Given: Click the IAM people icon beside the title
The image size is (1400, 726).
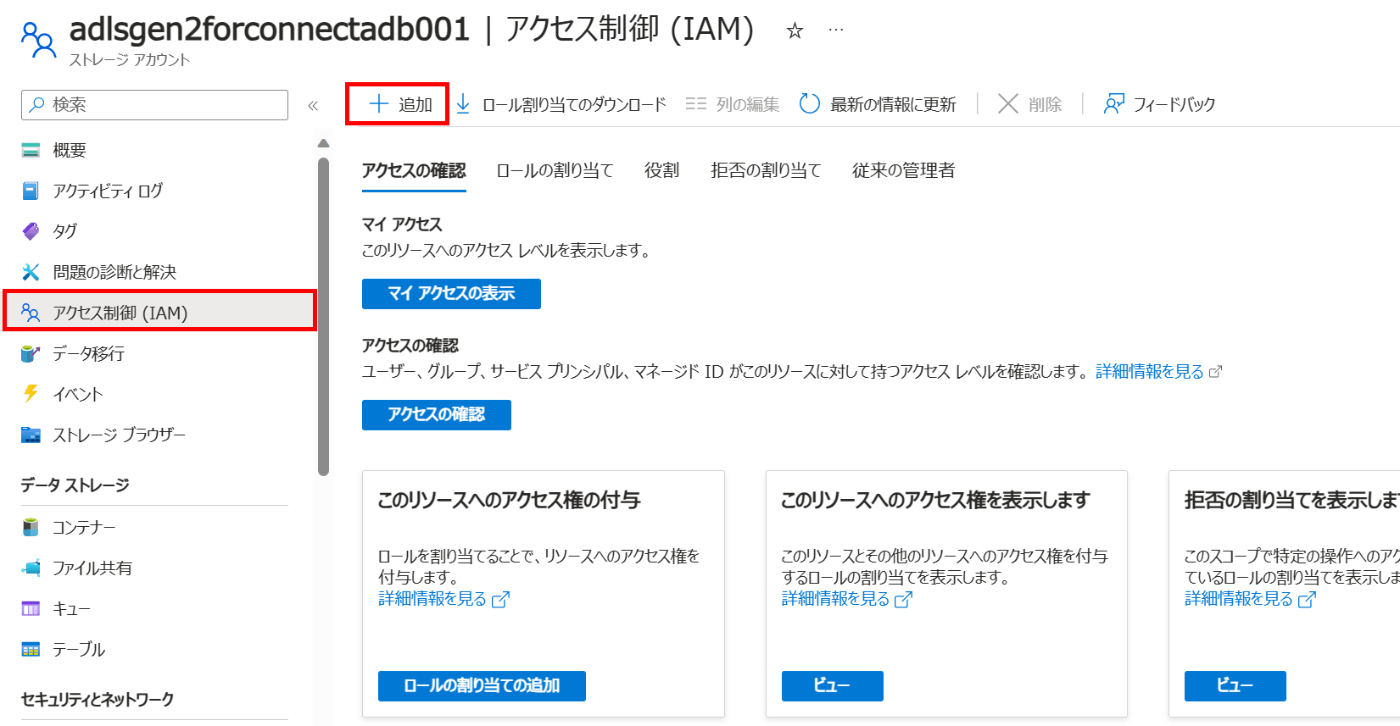Looking at the screenshot, I should (39, 39).
